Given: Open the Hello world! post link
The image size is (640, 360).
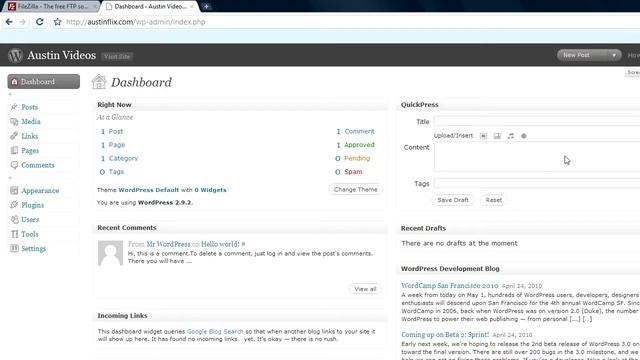Looking at the screenshot, I should (x=220, y=244).
